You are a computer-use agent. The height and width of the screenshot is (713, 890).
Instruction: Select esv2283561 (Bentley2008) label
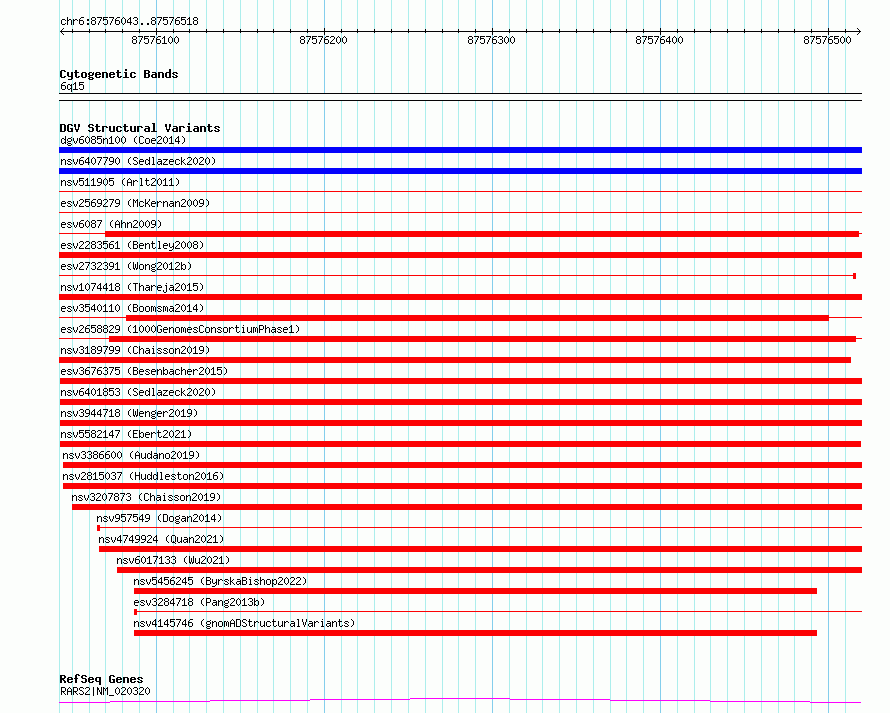point(132,245)
